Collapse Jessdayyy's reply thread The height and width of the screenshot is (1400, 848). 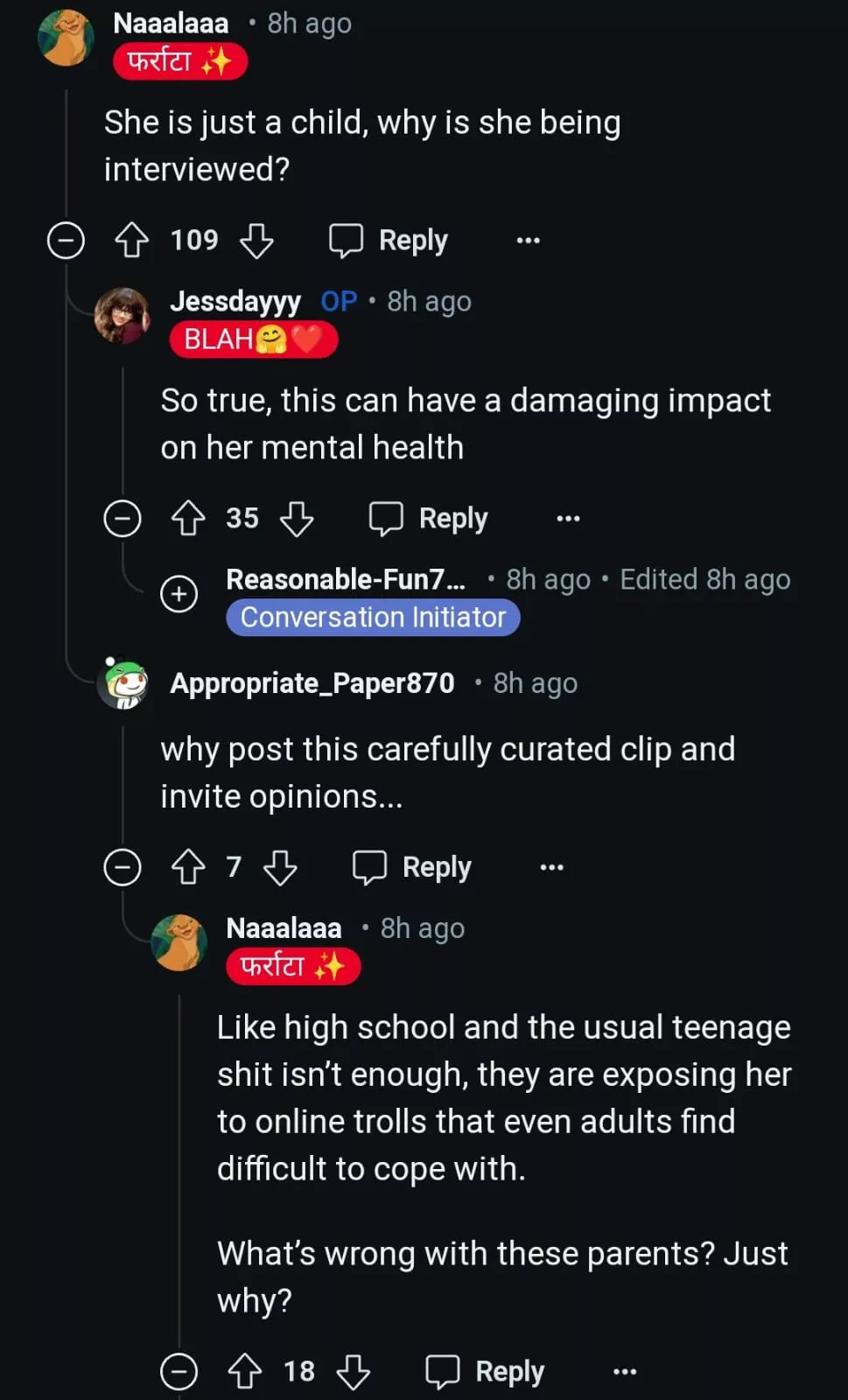[123, 518]
